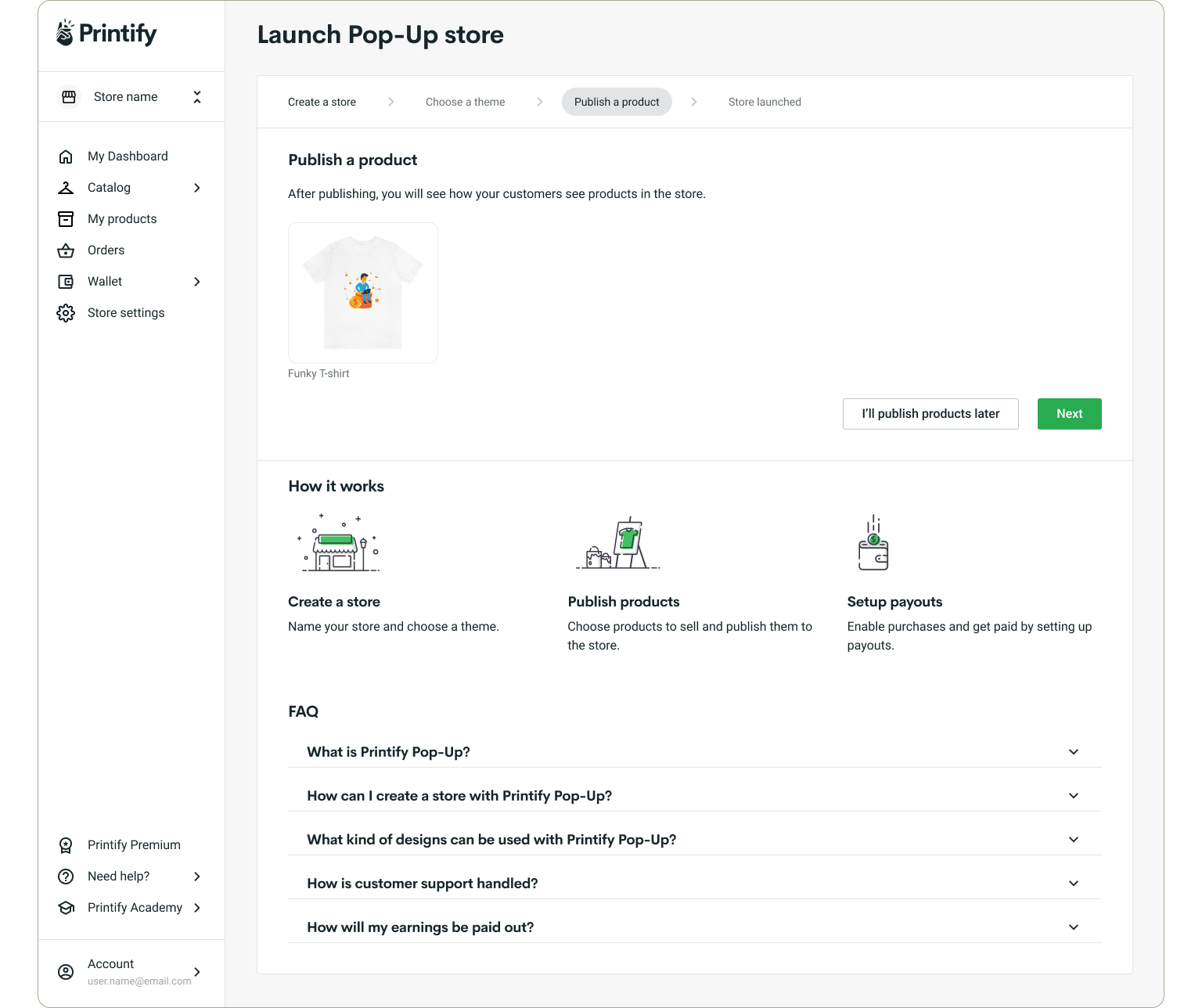The image size is (1202, 1008).
Task: Click the Store settings gear icon
Action: tap(66, 313)
